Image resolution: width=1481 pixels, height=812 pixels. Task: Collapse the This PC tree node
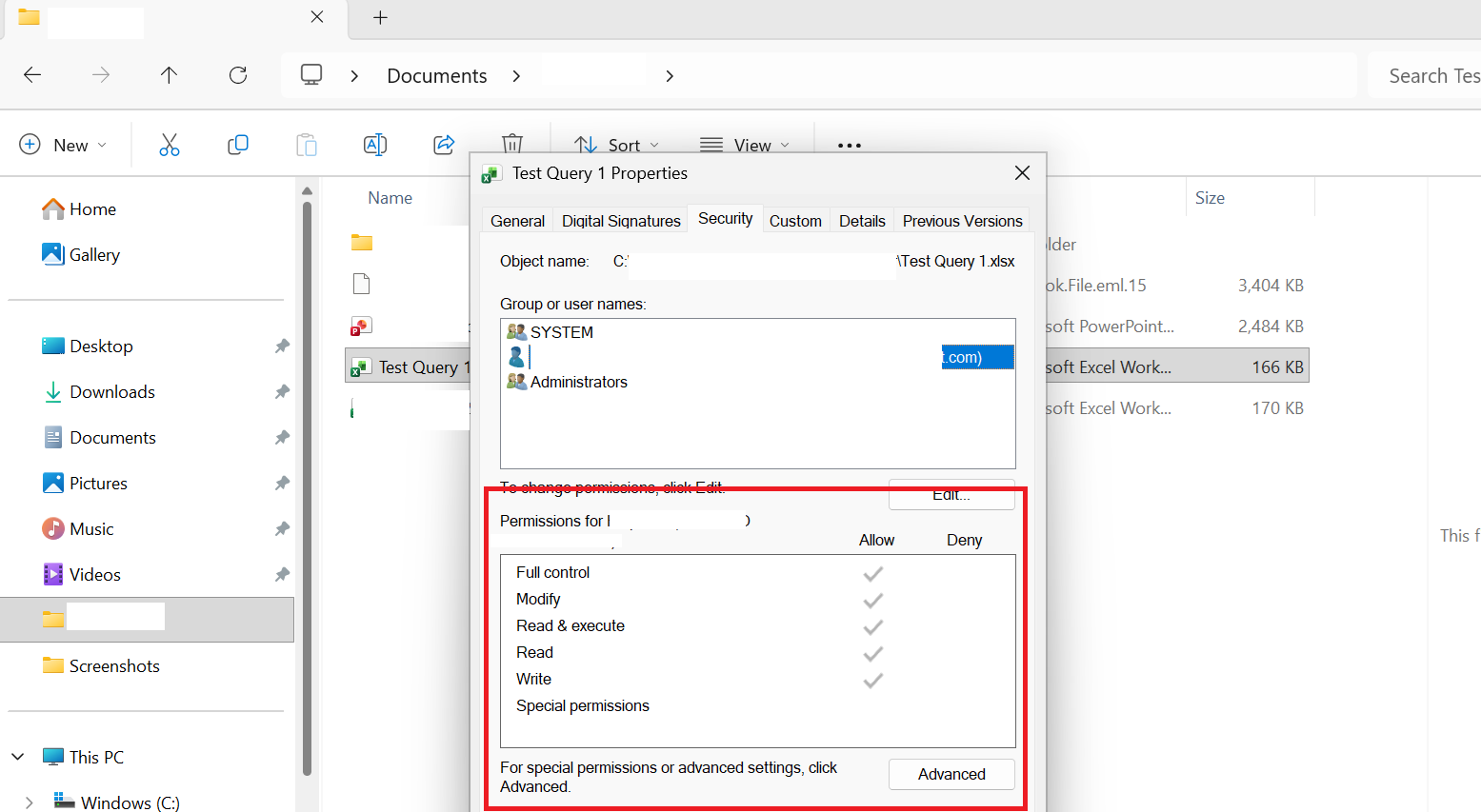18,758
